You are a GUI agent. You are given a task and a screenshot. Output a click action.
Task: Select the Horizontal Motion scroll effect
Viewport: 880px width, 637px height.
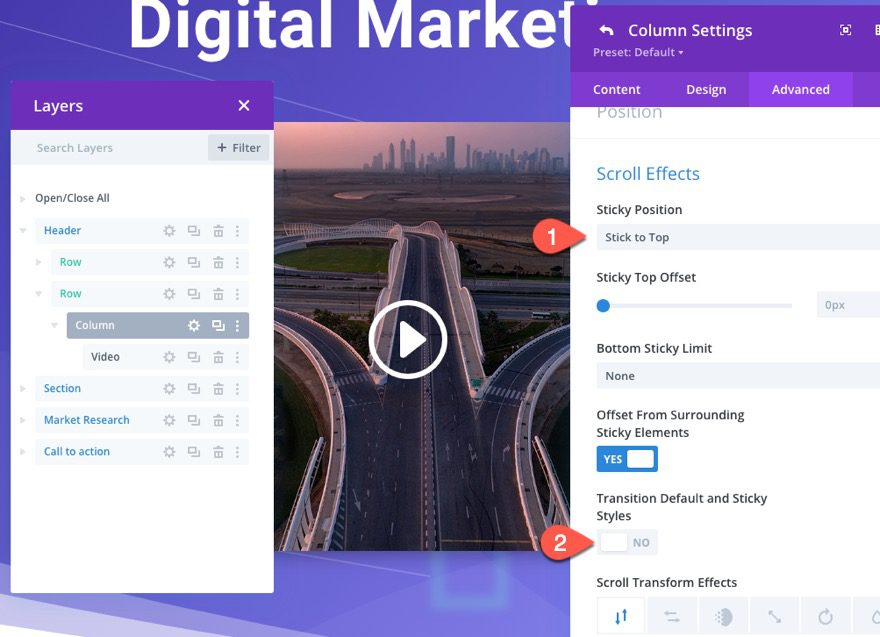point(672,615)
